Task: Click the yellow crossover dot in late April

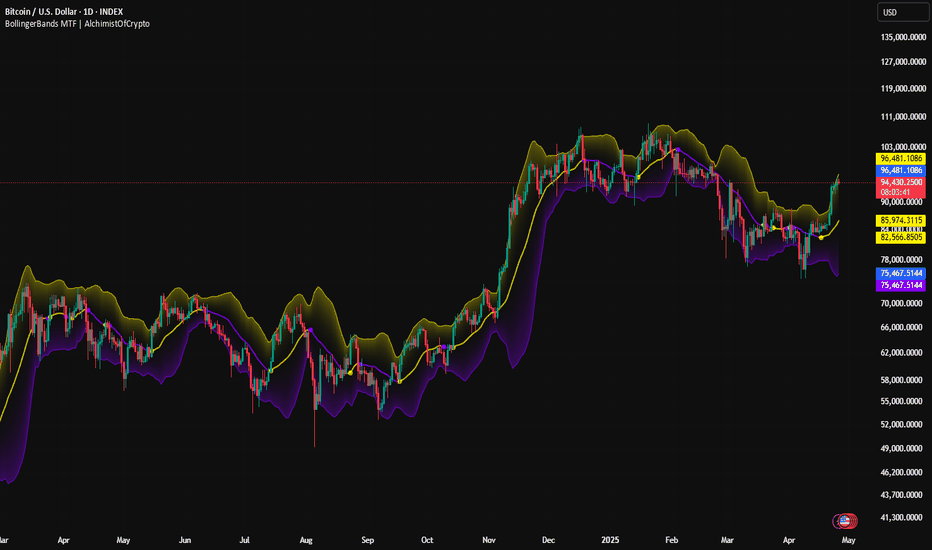Action: [x=821, y=238]
